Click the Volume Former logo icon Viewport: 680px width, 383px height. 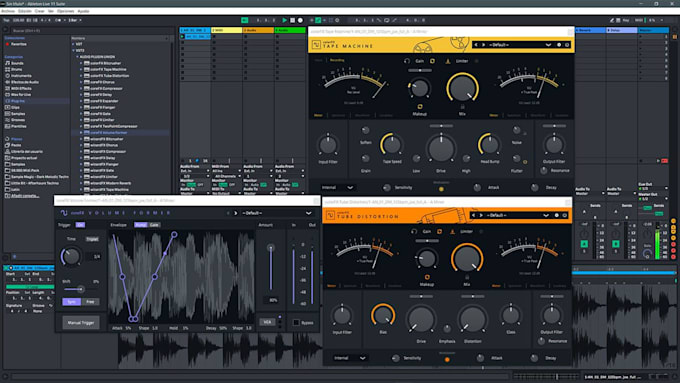[64, 213]
